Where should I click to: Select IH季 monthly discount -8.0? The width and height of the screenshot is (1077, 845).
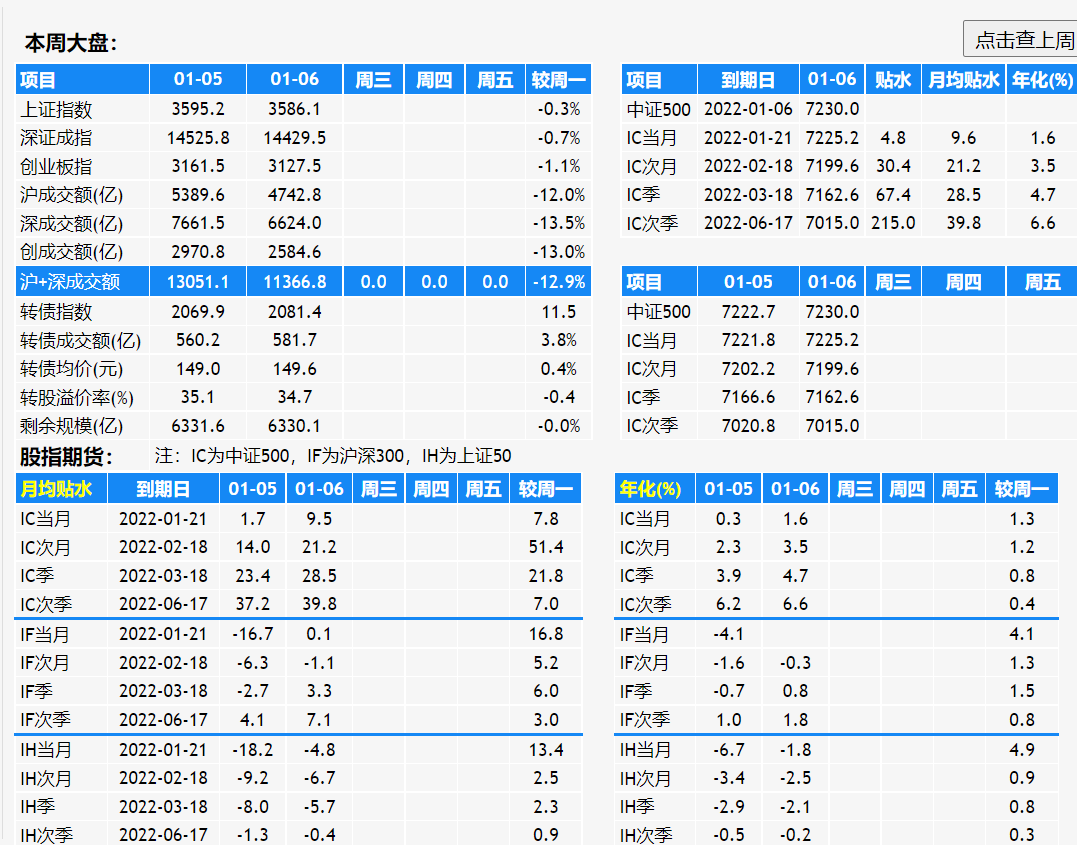[252, 807]
